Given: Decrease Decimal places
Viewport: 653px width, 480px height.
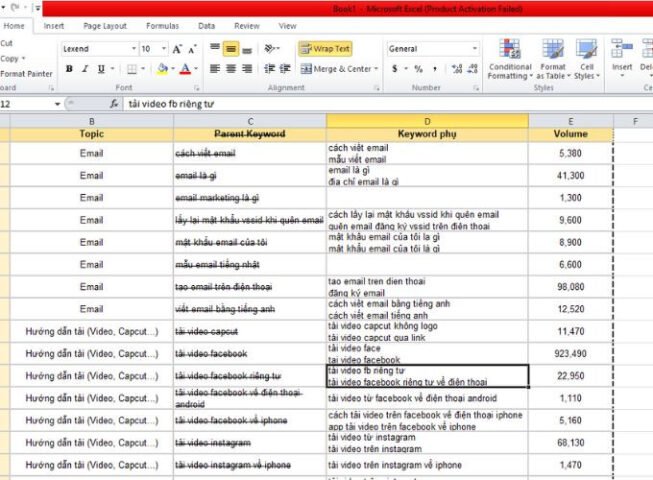Looking at the screenshot, I should pos(473,69).
